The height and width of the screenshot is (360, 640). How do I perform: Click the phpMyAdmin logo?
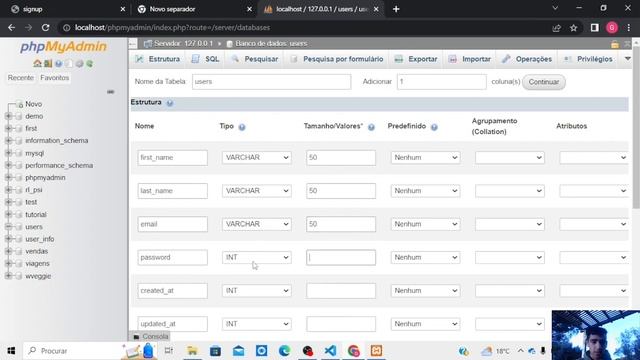tap(63, 47)
